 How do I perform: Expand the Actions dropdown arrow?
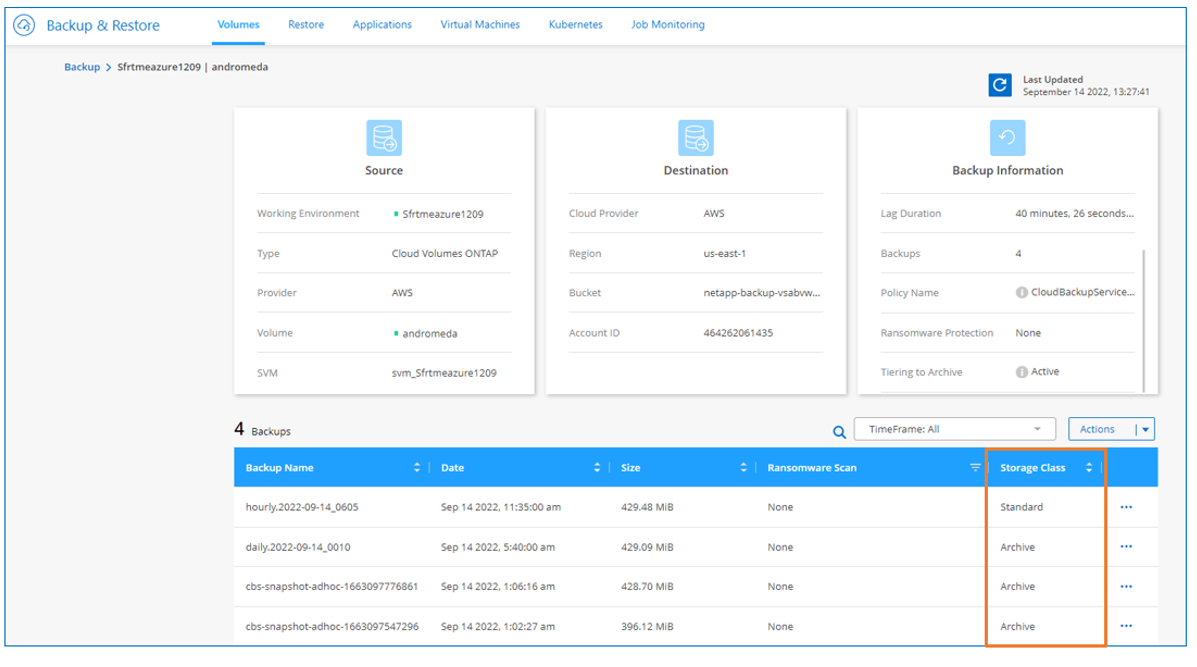pos(1146,430)
